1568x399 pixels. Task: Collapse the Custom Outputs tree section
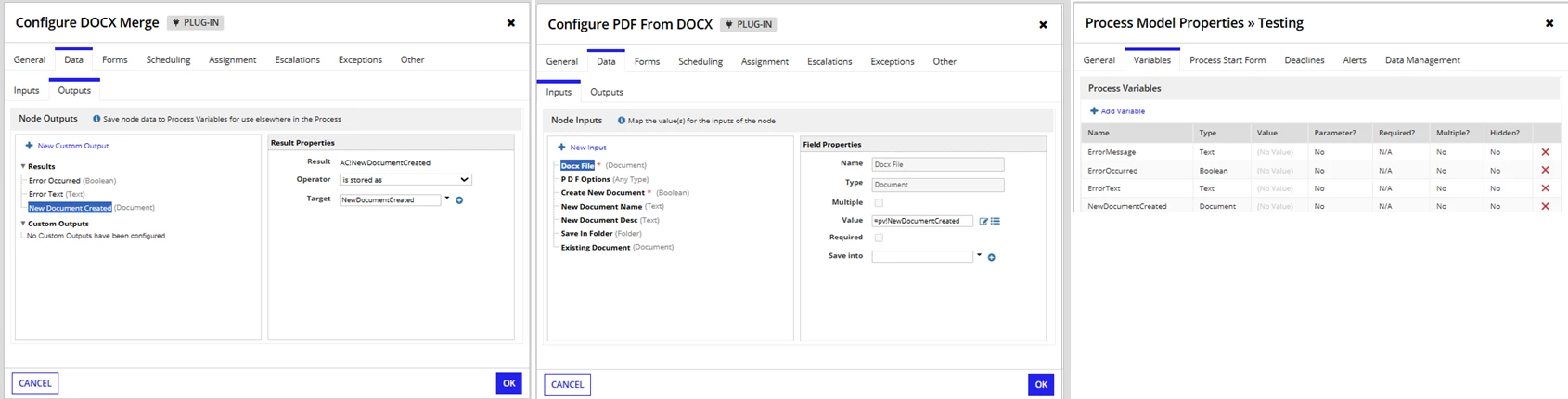(x=23, y=224)
